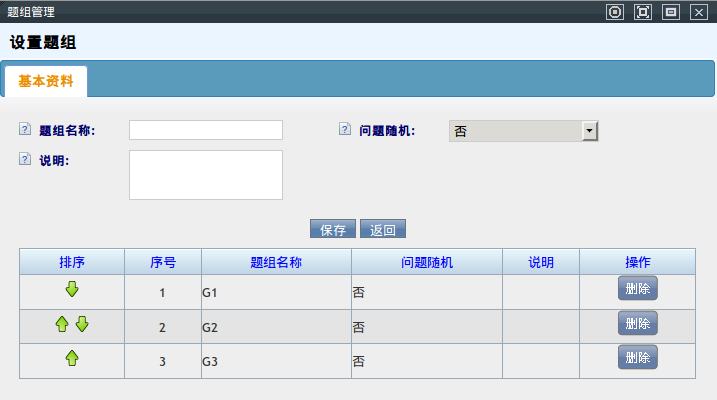Open the 问题随机 dropdown list
The width and height of the screenshot is (717, 400).
pyautogui.click(x=589, y=131)
